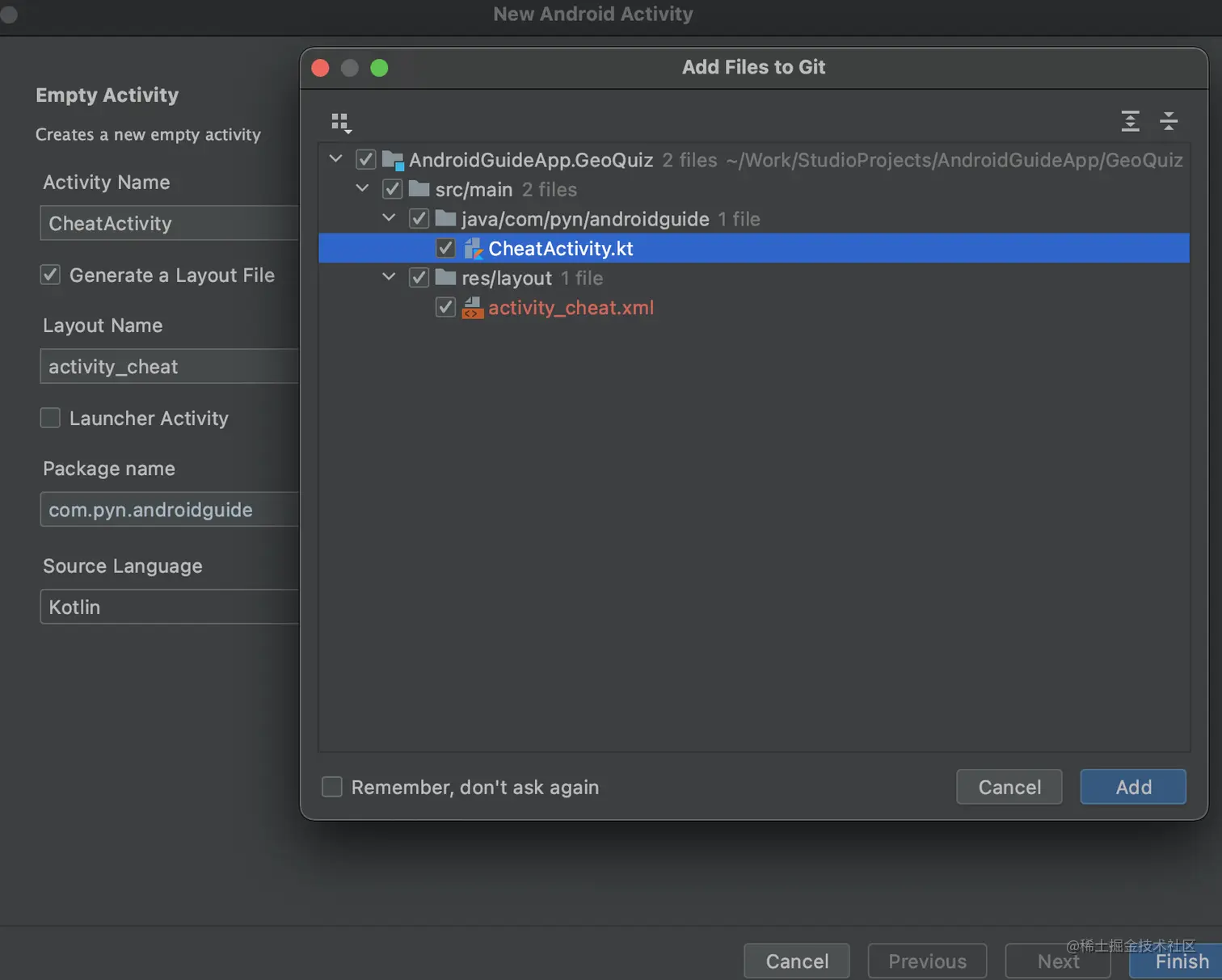Select the res/layout row label
This screenshot has width=1222, height=980.
tap(507, 278)
